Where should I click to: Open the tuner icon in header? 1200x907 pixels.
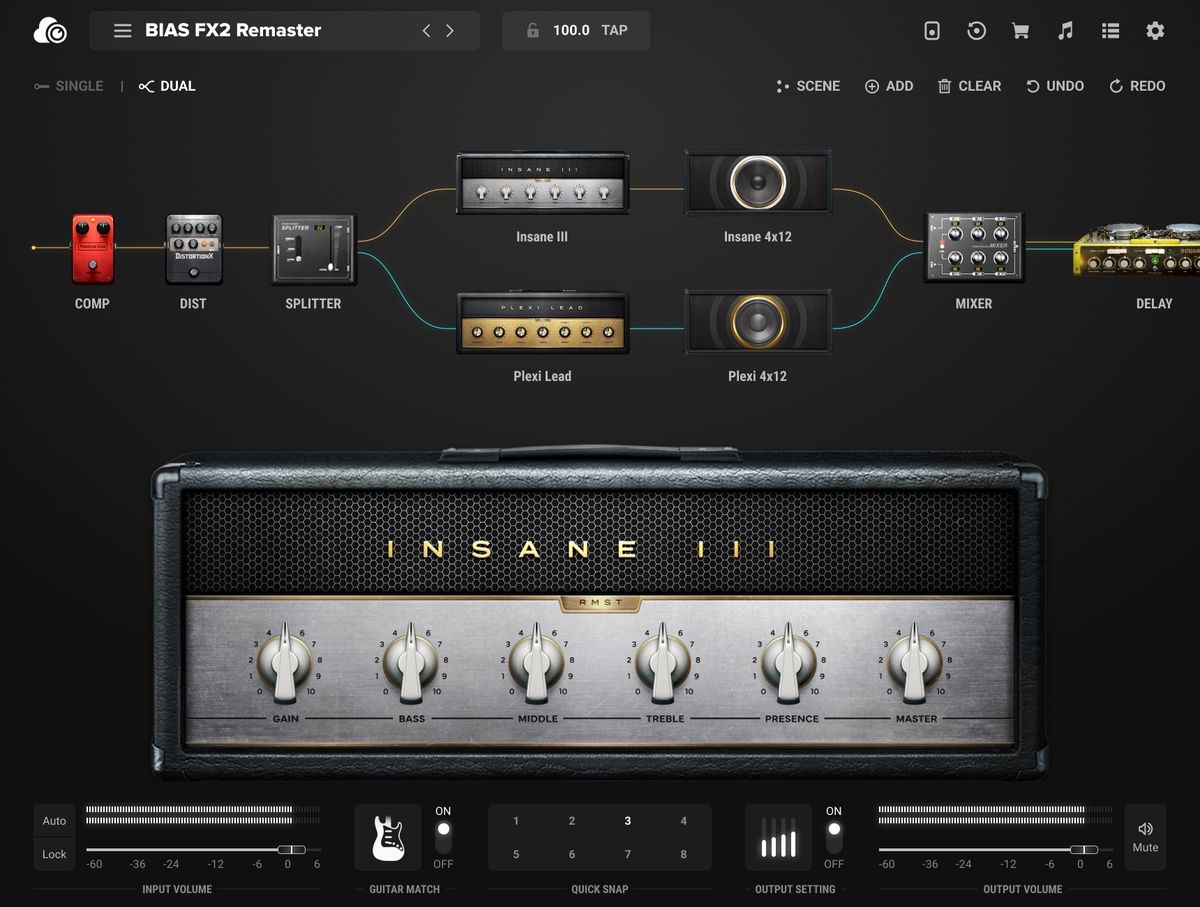(x=932, y=31)
